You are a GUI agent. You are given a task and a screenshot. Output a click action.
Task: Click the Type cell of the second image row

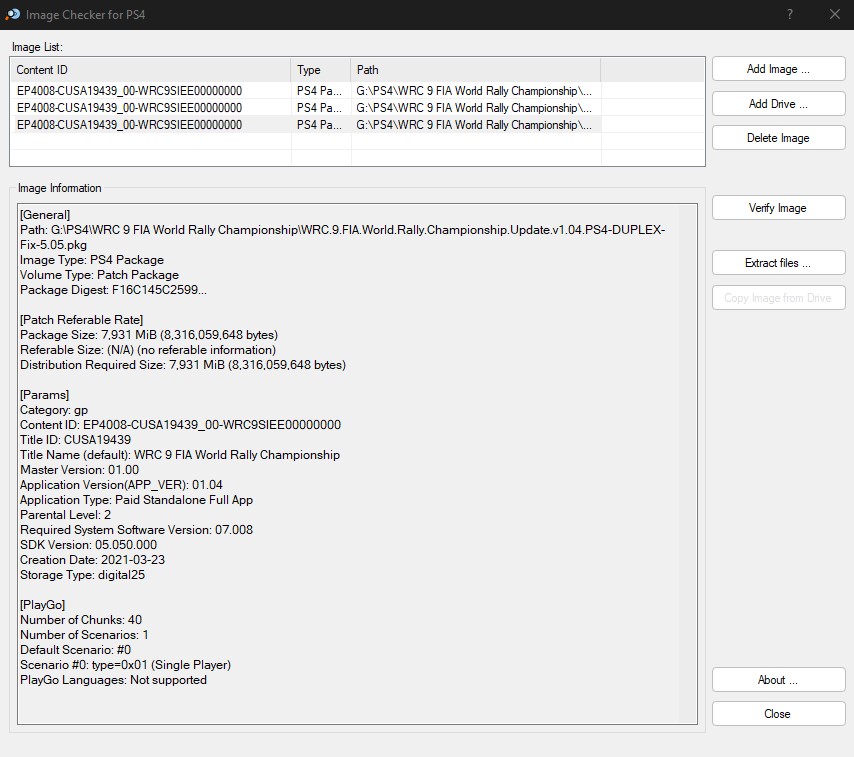[320, 108]
